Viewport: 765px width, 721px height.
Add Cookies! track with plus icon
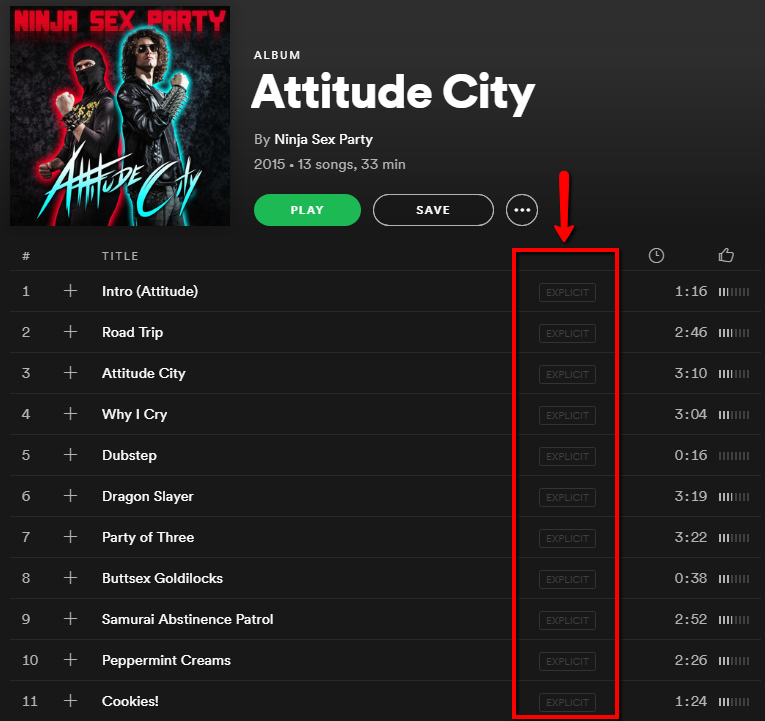tap(70, 701)
